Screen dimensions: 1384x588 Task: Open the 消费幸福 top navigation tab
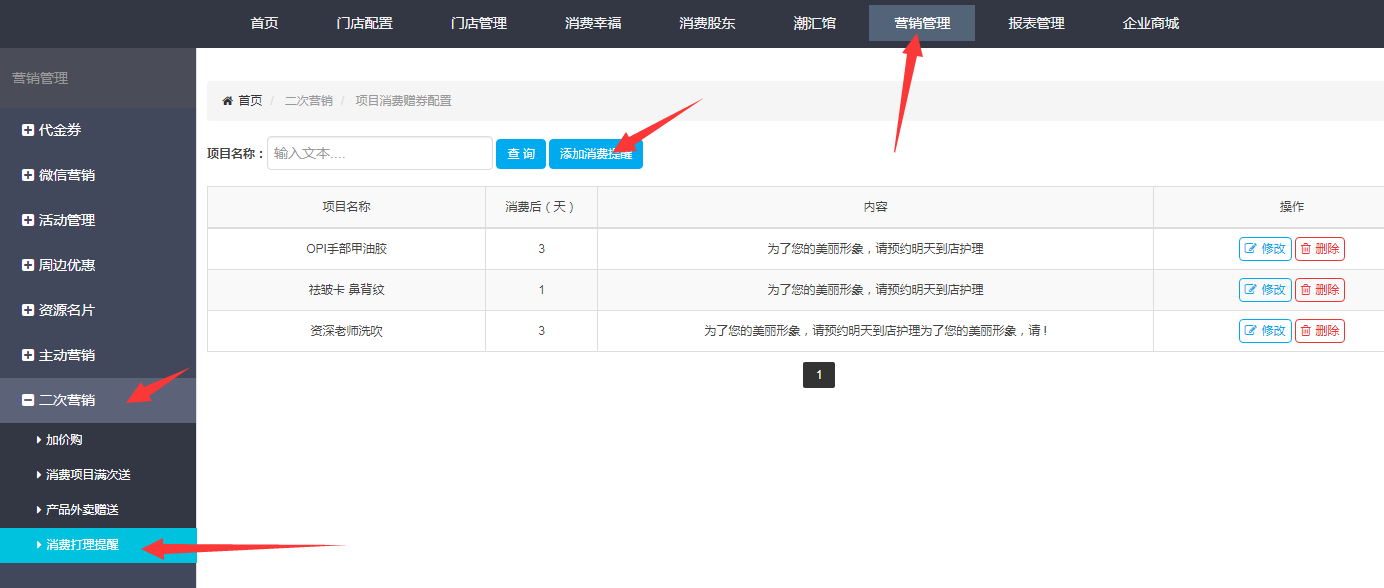click(593, 23)
